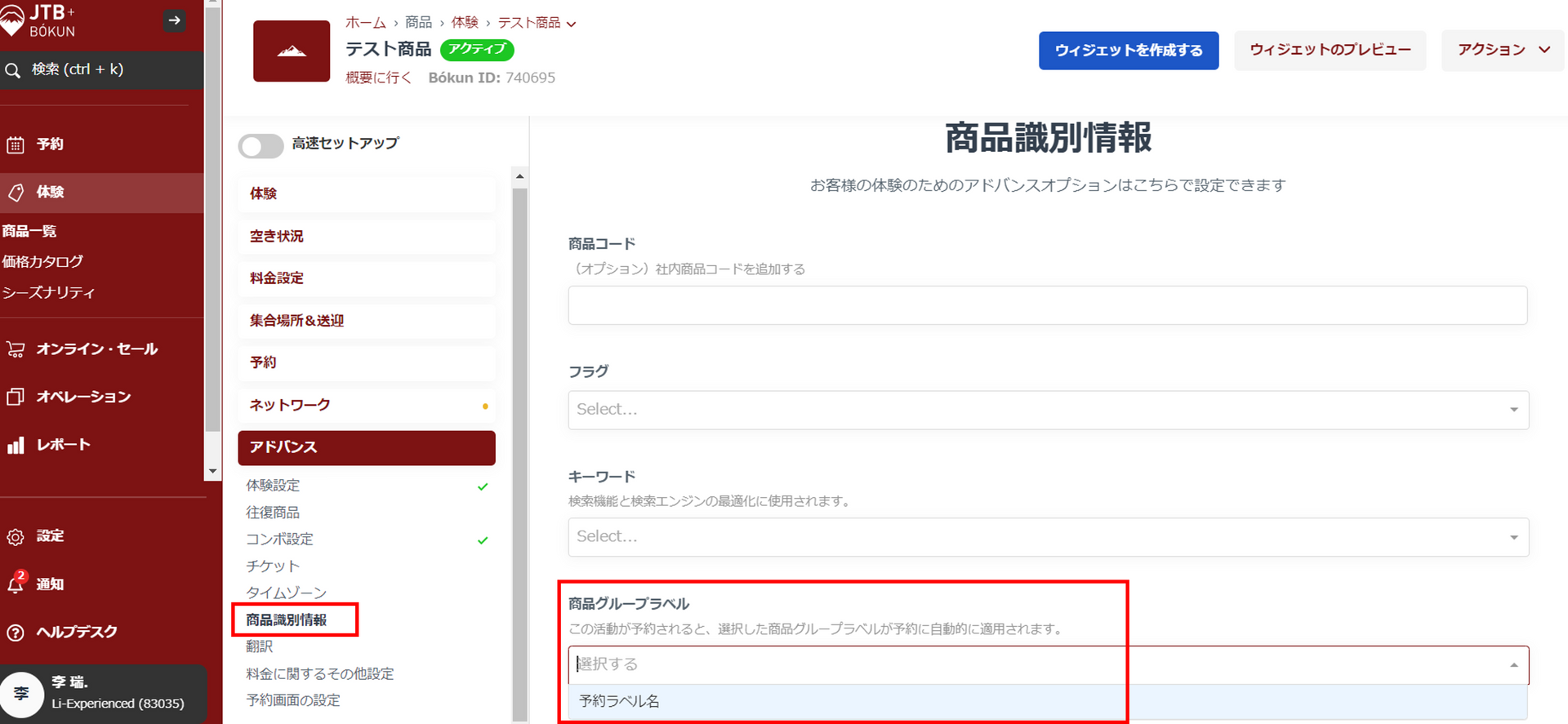Click the shopping cart icon for オンライン・セール

click(x=16, y=349)
